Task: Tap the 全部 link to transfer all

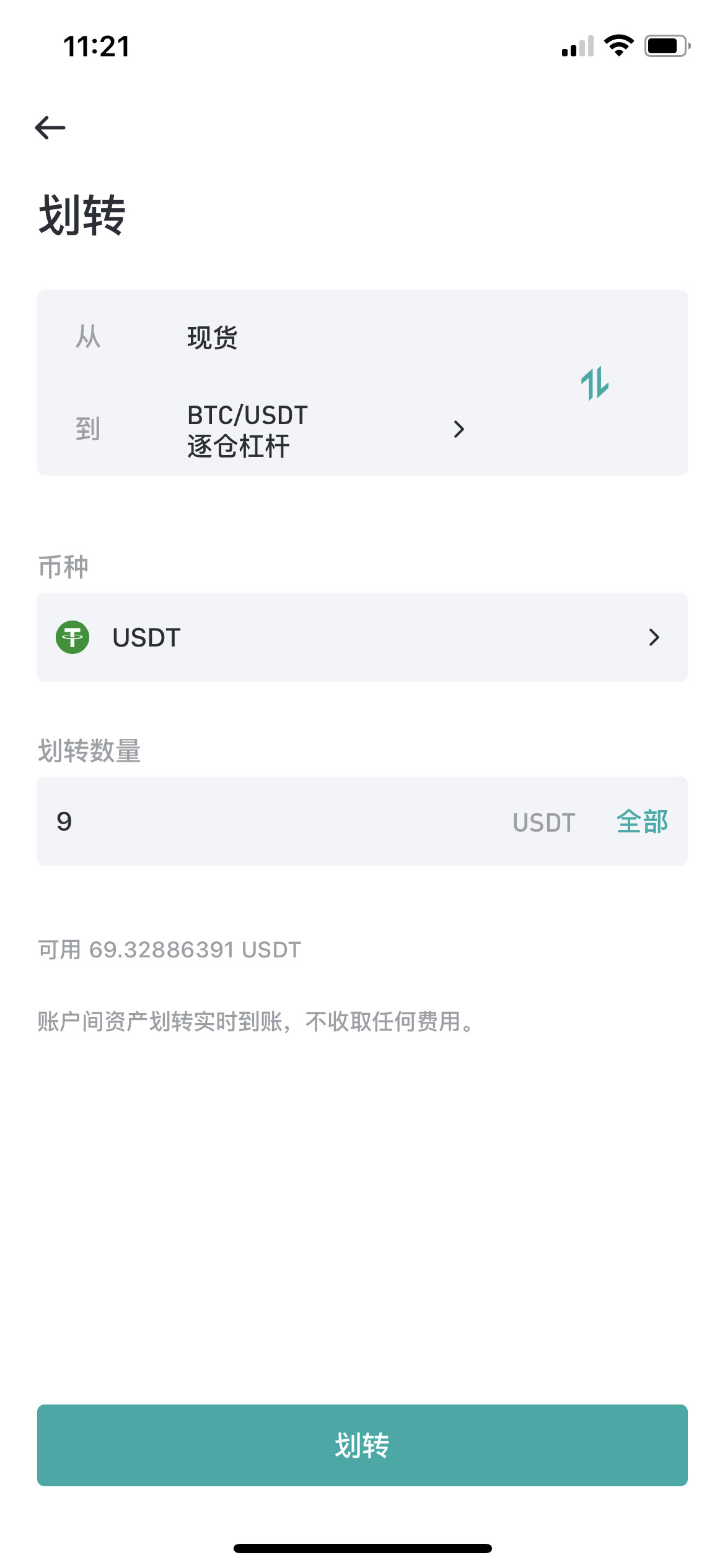Action: 642,822
